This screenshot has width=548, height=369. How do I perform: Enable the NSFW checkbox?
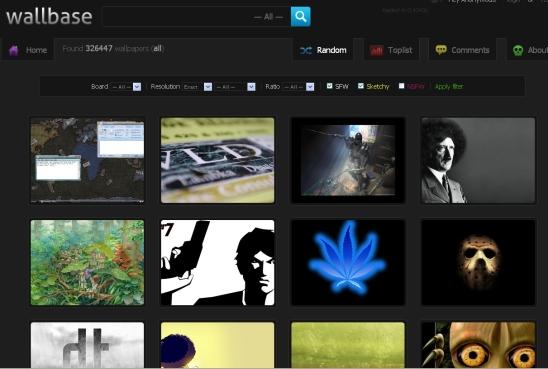coord(402,86)
